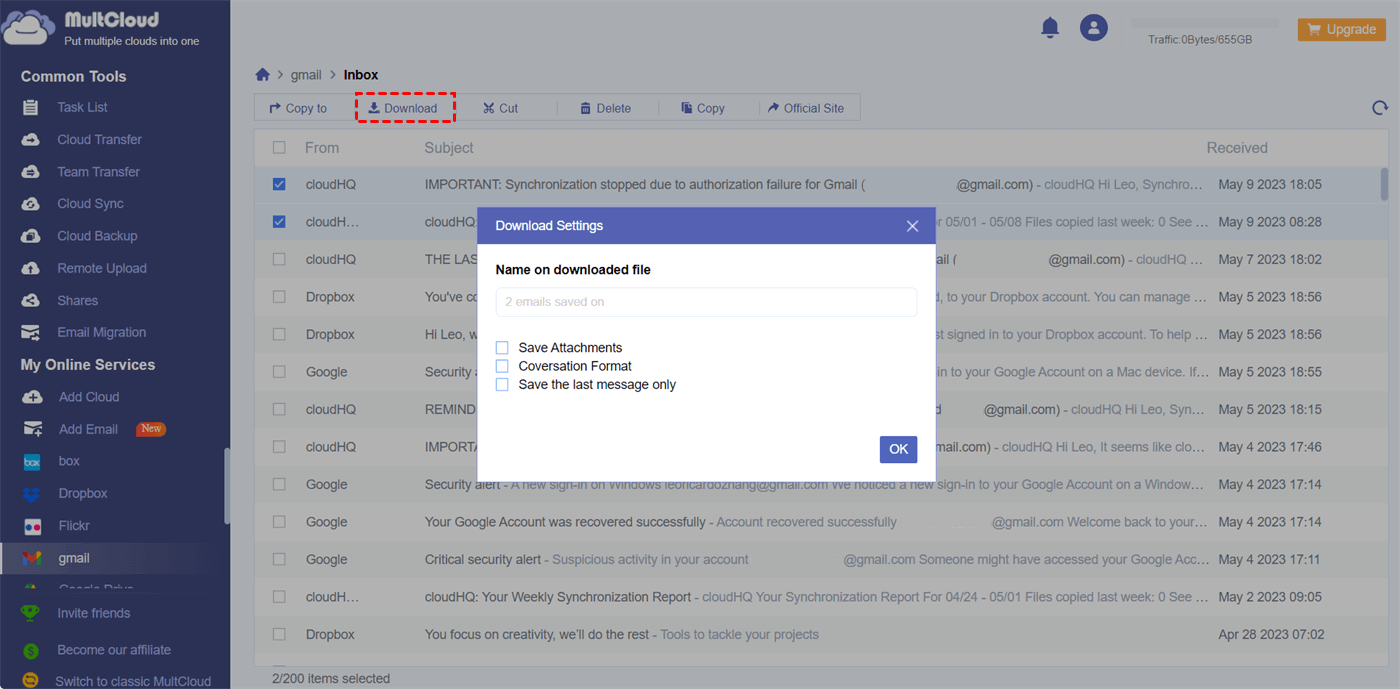Go to home via breadcrumb house icon
Image resolution: width=1400 pixels, height=689 pixels.
click(263, 75)
